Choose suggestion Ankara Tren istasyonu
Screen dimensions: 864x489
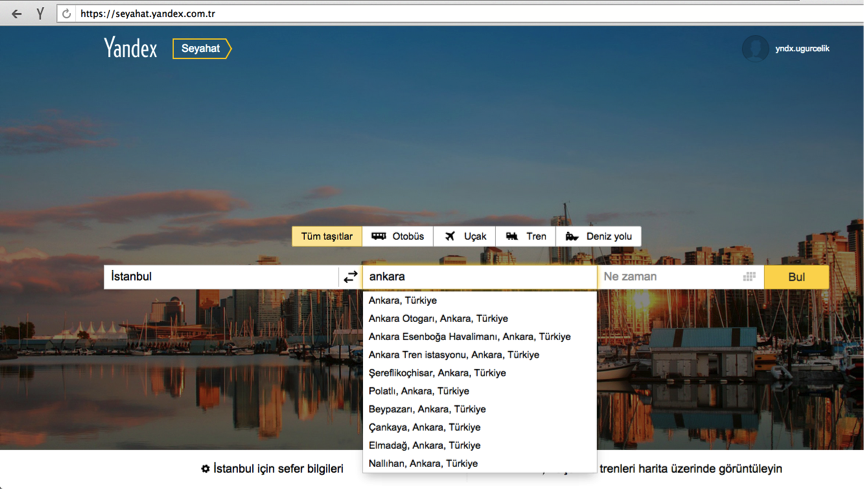pyautogui.click(x=479, y=355)
